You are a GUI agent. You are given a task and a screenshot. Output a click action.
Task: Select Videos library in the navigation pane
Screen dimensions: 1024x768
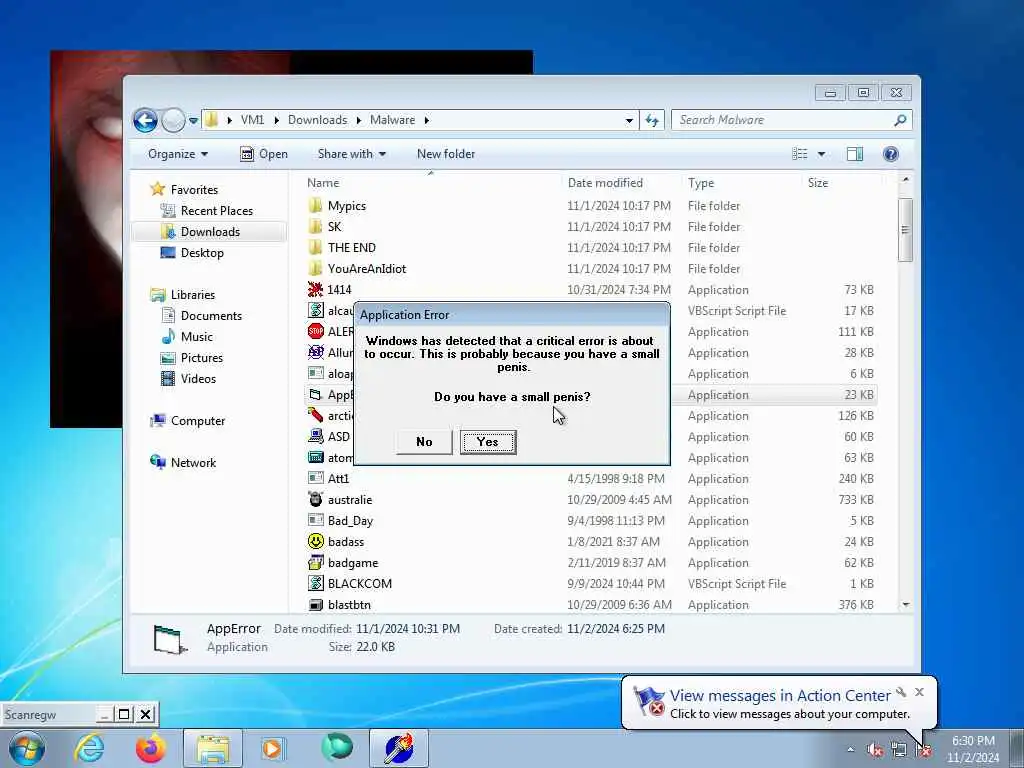pos(198,379)
